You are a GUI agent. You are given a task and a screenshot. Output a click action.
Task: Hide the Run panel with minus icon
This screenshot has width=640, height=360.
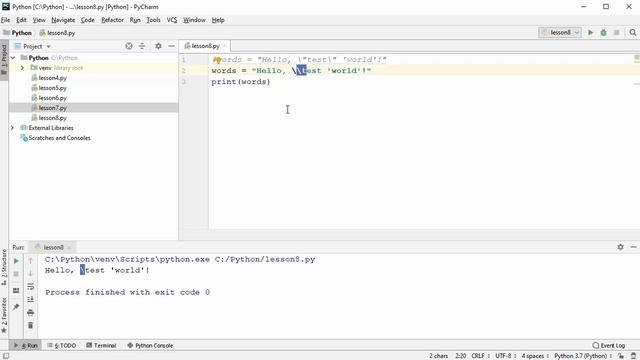coord(633,247)
